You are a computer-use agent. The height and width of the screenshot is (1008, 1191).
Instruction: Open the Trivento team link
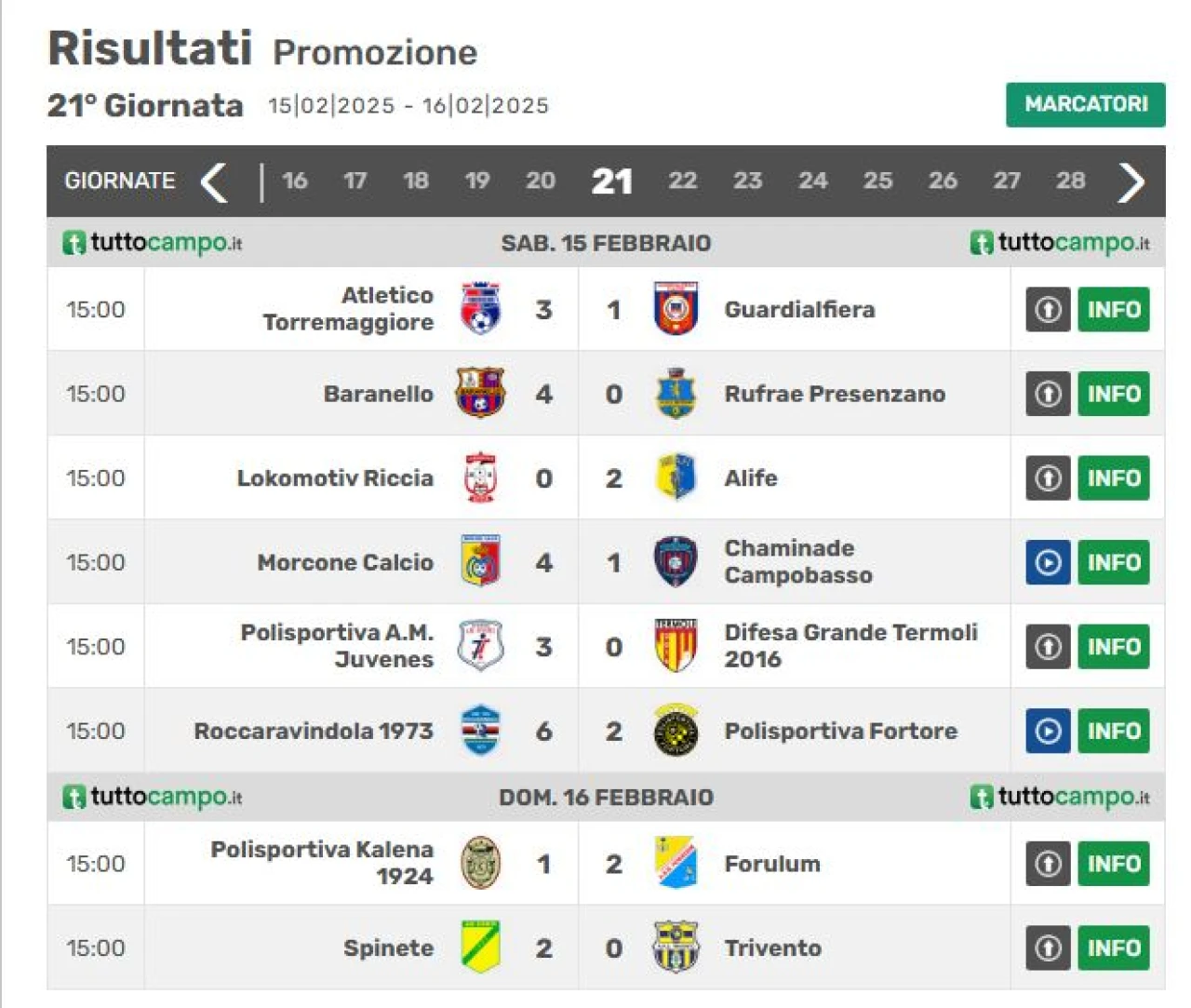773,948
